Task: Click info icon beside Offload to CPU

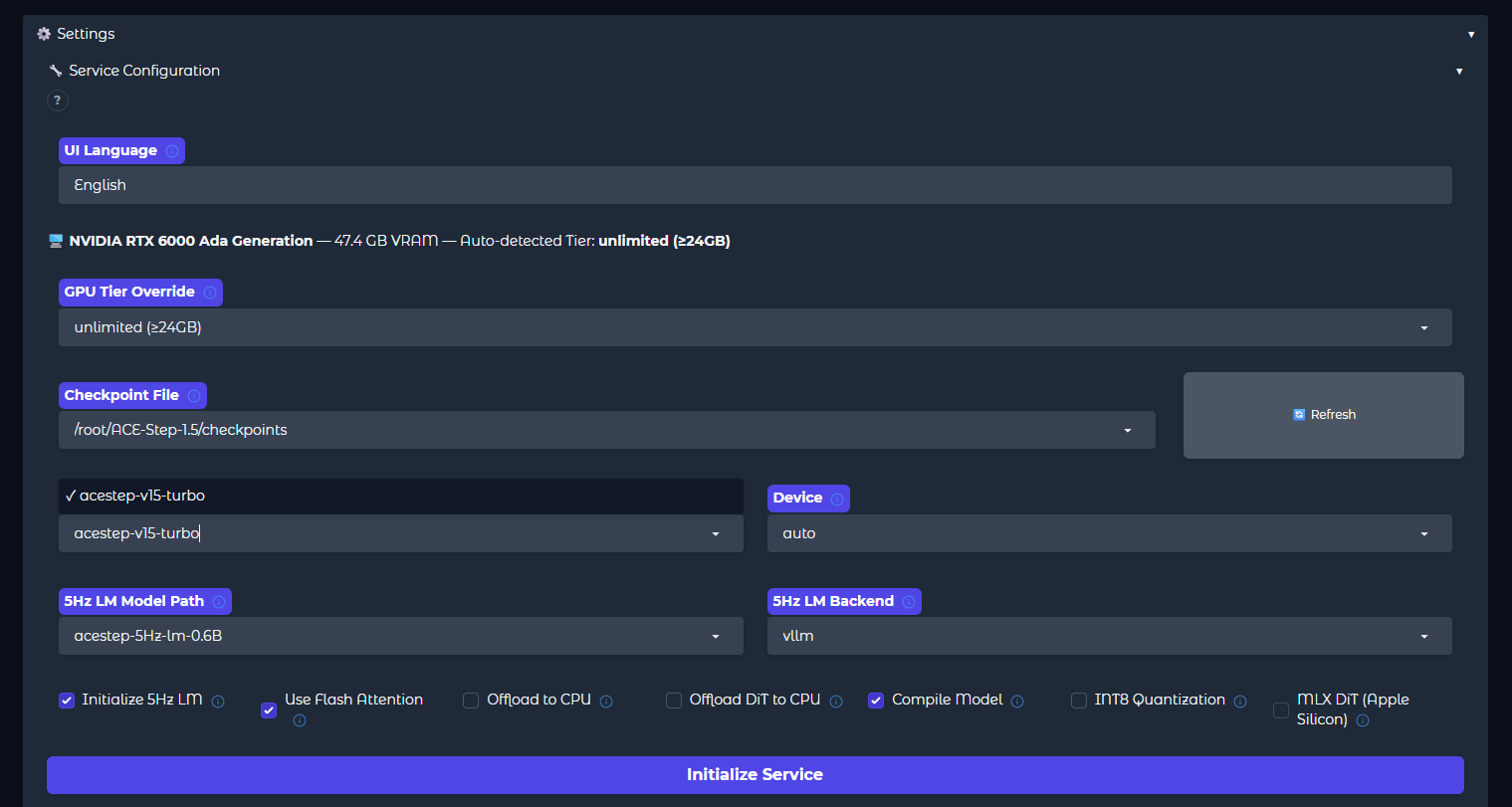Action: click(606, 702)
